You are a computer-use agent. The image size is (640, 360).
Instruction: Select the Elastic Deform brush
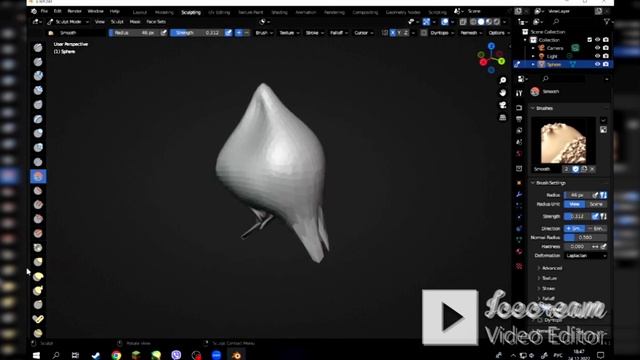(38, 276)
